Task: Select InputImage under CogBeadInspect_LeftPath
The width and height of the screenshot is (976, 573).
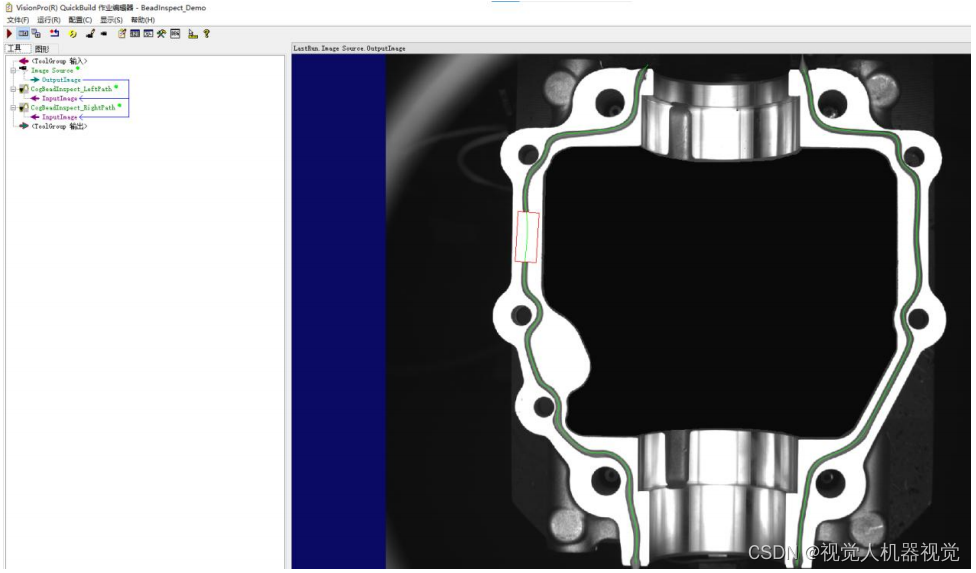Action: point(60,98)
